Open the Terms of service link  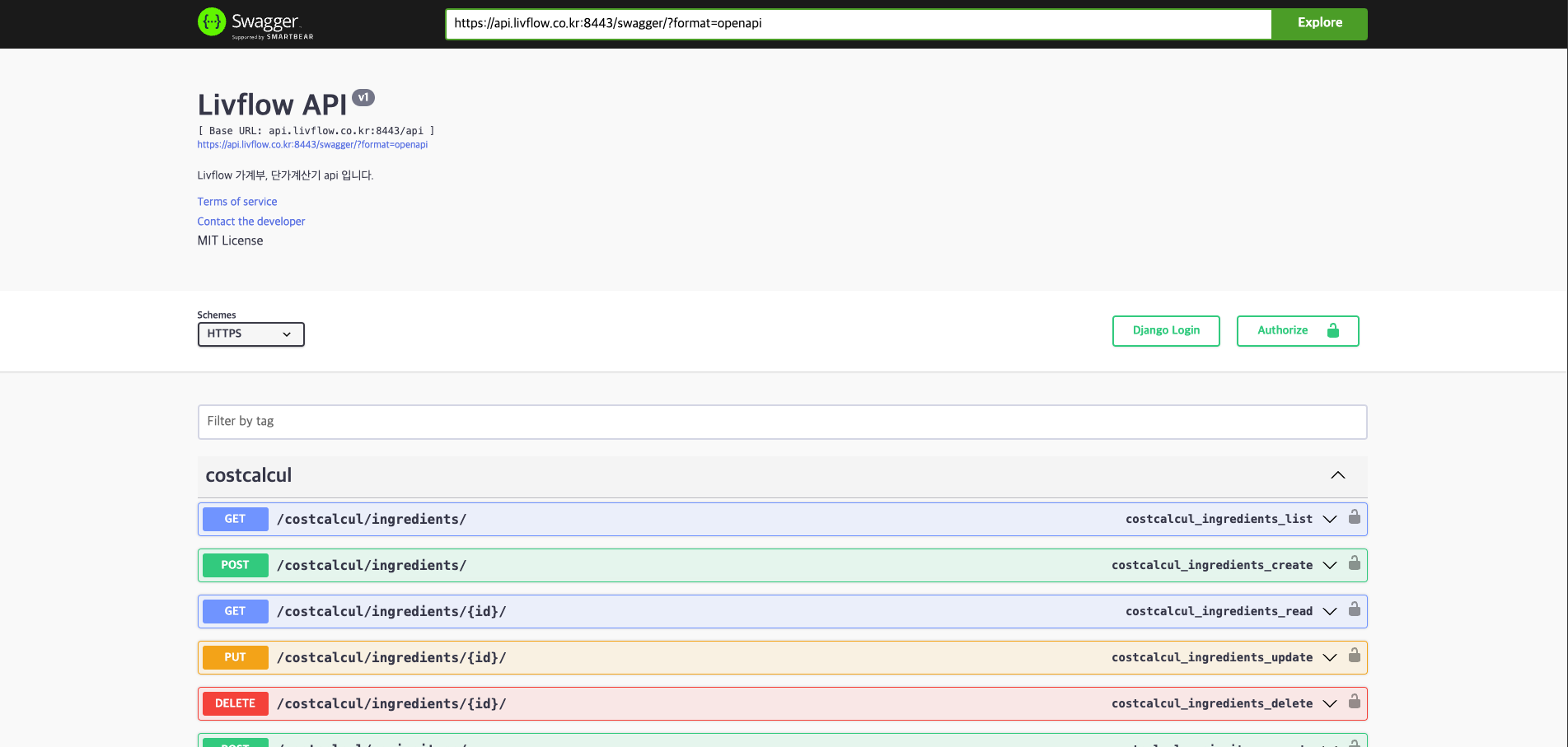coord(237,202)
